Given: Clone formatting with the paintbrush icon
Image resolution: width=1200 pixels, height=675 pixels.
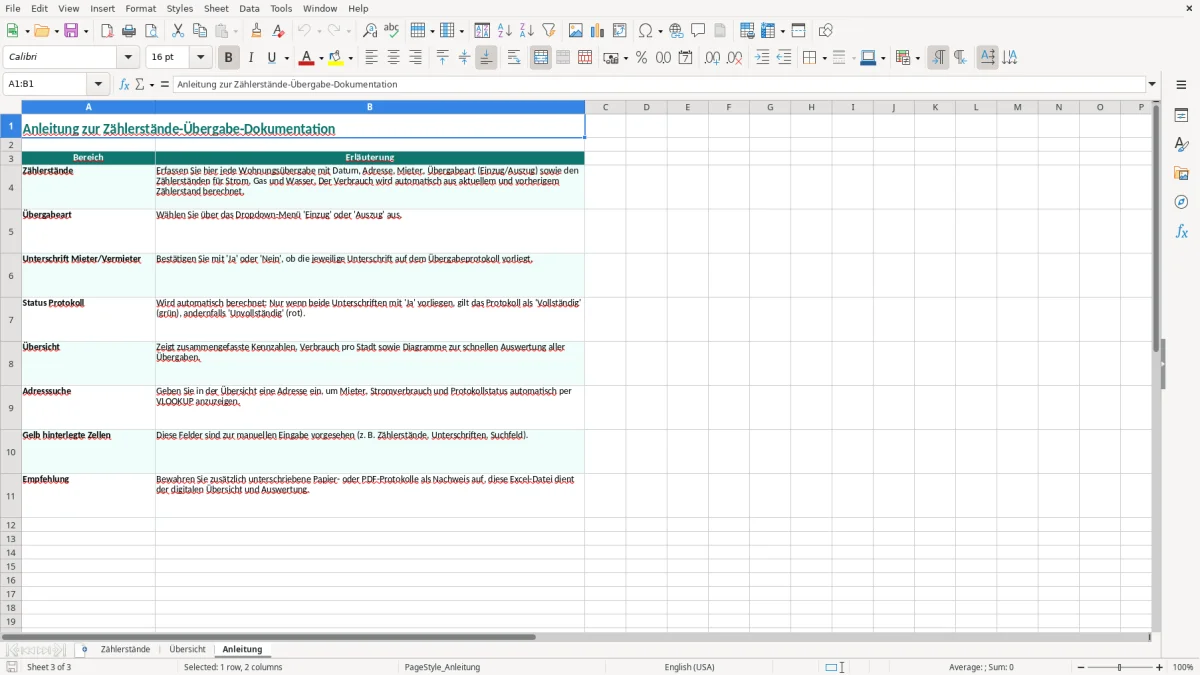Looking at the screenshot, I should pyautogui.click(x=257, y=31).
